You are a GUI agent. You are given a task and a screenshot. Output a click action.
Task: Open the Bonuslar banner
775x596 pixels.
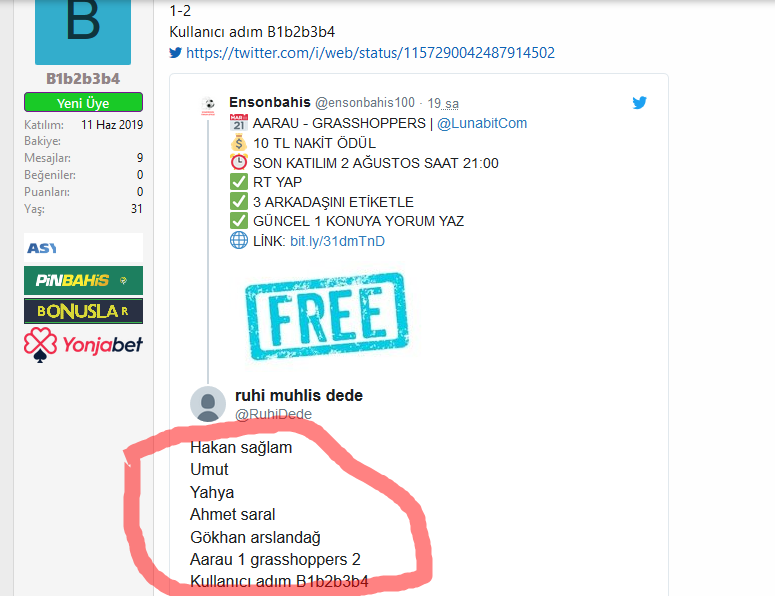[x=83, y=311]
